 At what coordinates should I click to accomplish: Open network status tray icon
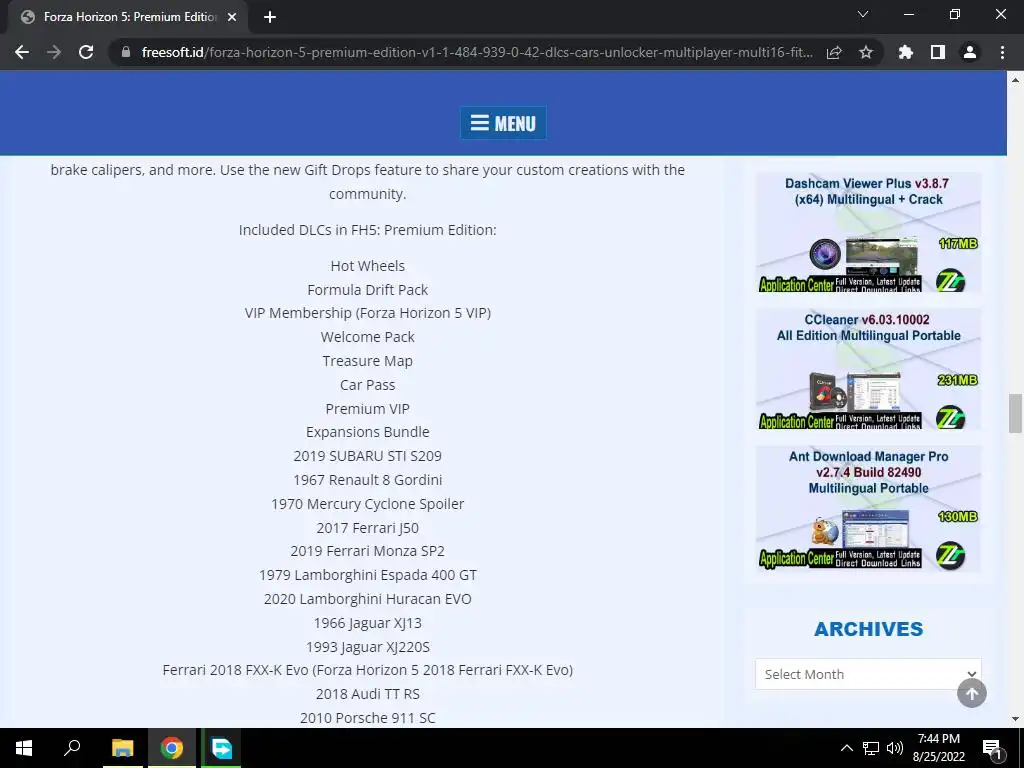point(871,748)
